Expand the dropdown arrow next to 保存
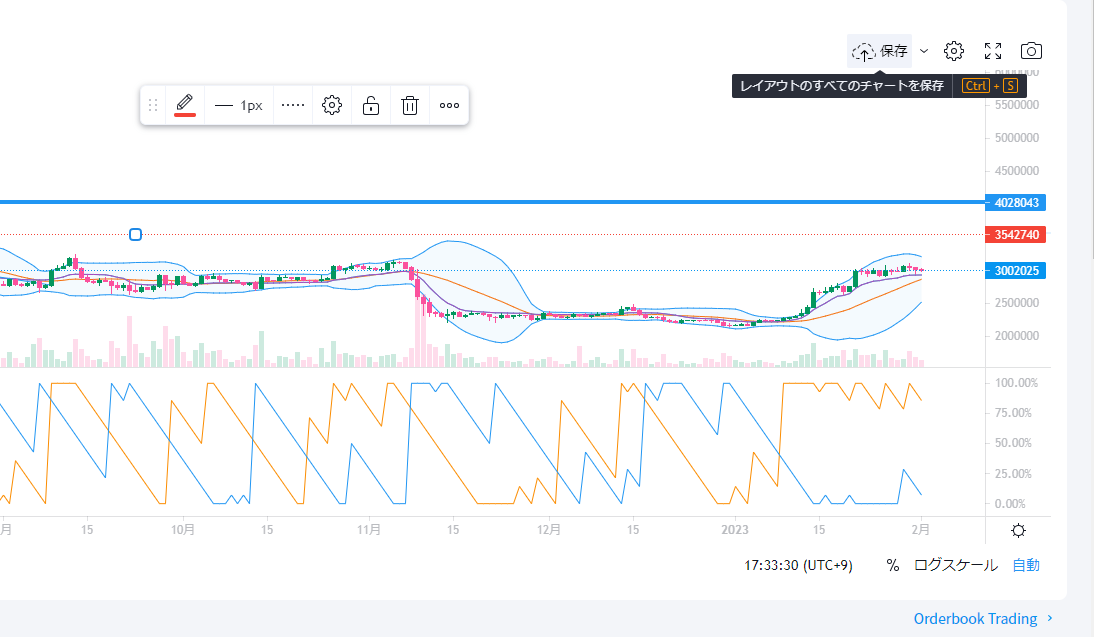 click(x=924, y=51)
